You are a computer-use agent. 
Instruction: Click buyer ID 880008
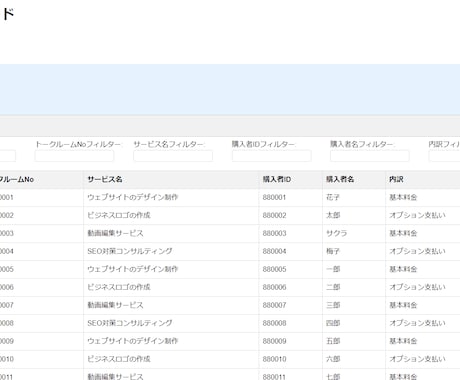[x=274, y=323]
